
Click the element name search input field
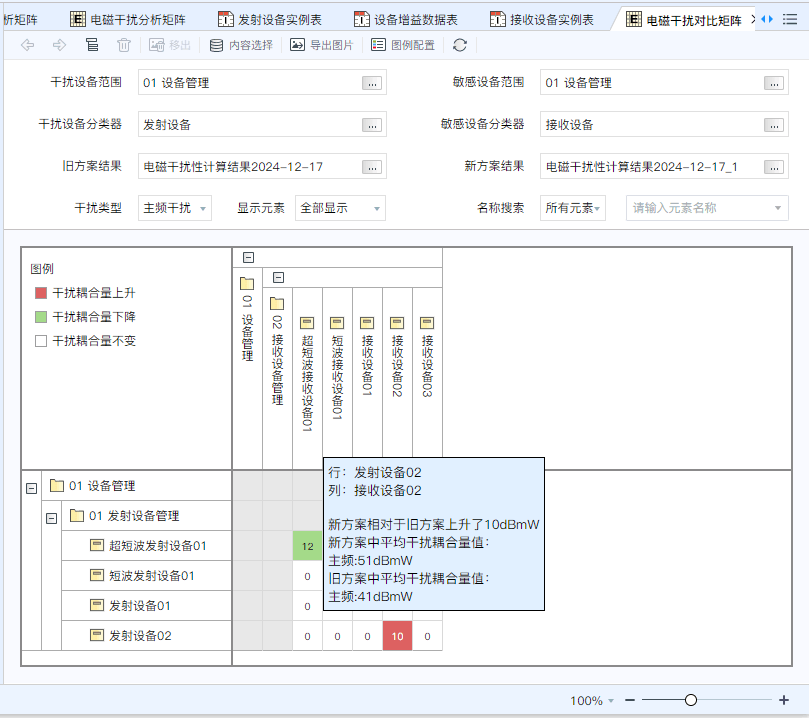(707, 208)
